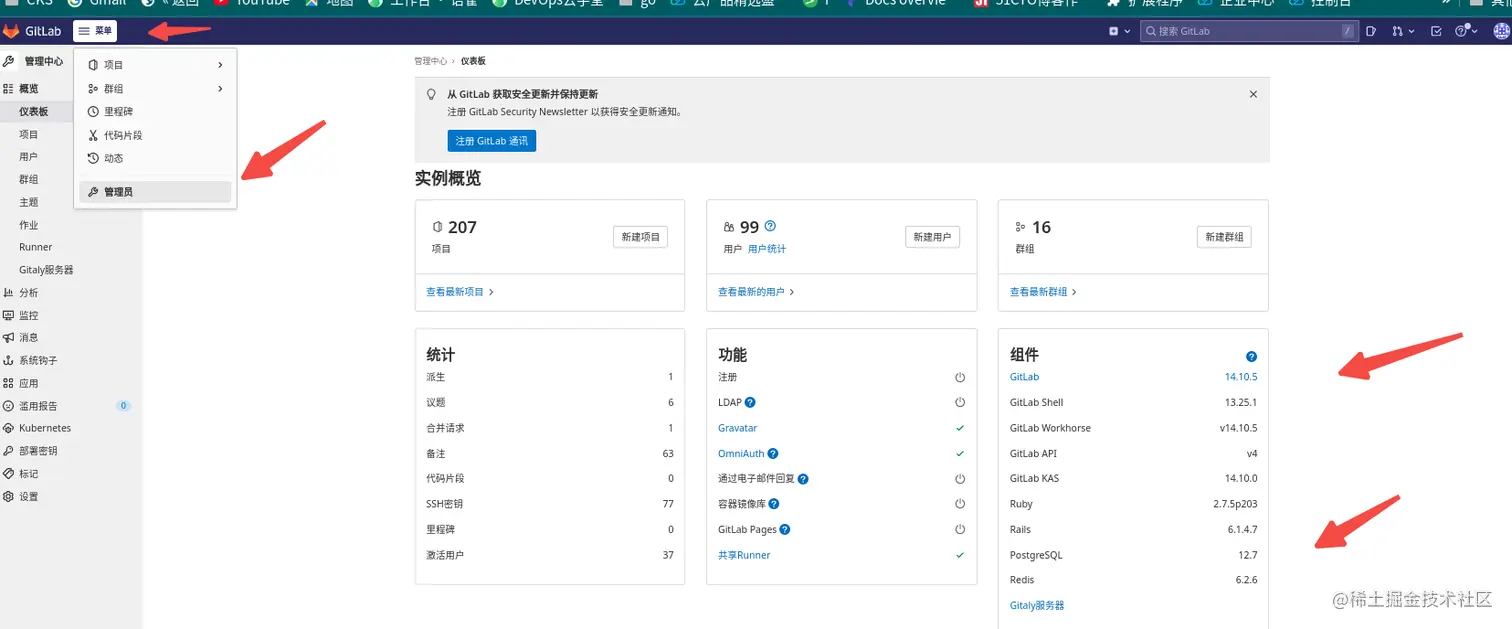Image resolution: width=1512 pixels, height=629 pixels.
Task: Click the issues icon in top bar
Action: (1372, 31)
